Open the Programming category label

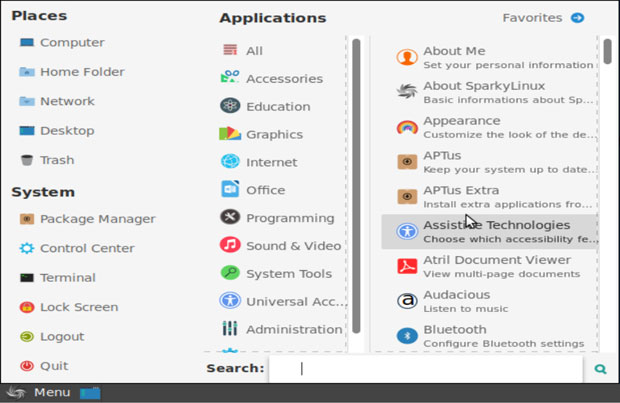pyautogui.click(x=290, y=218)
